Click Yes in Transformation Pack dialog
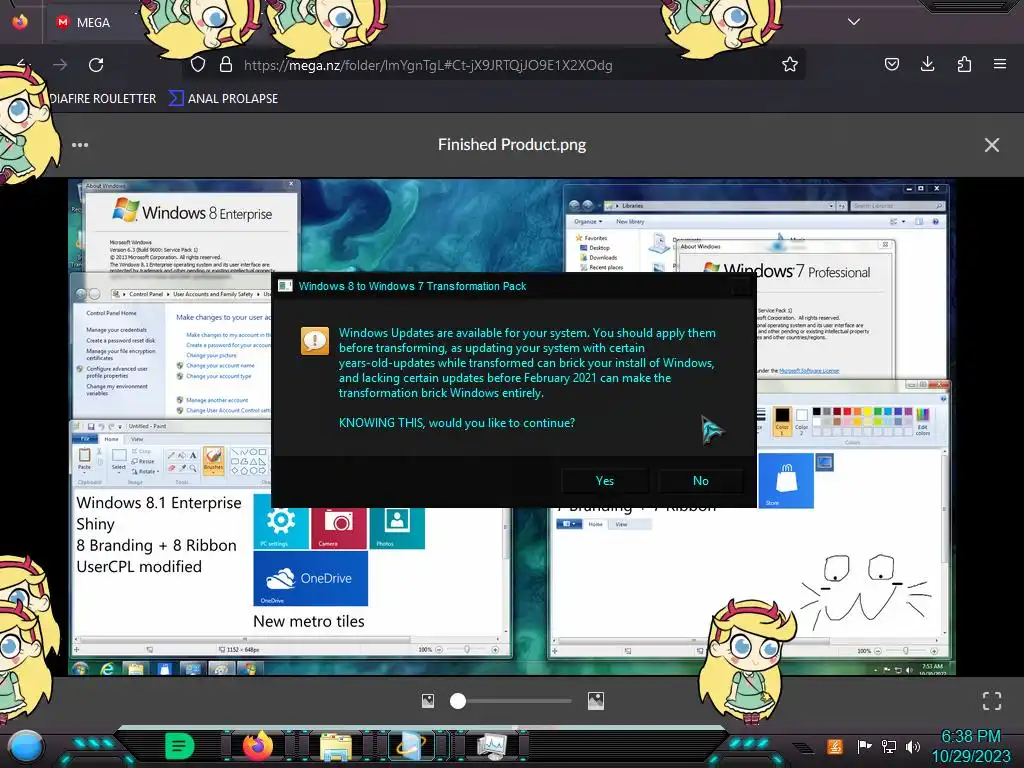This screenshot has width=1024, height=768. pyautogui.click(x=605, y=481)
